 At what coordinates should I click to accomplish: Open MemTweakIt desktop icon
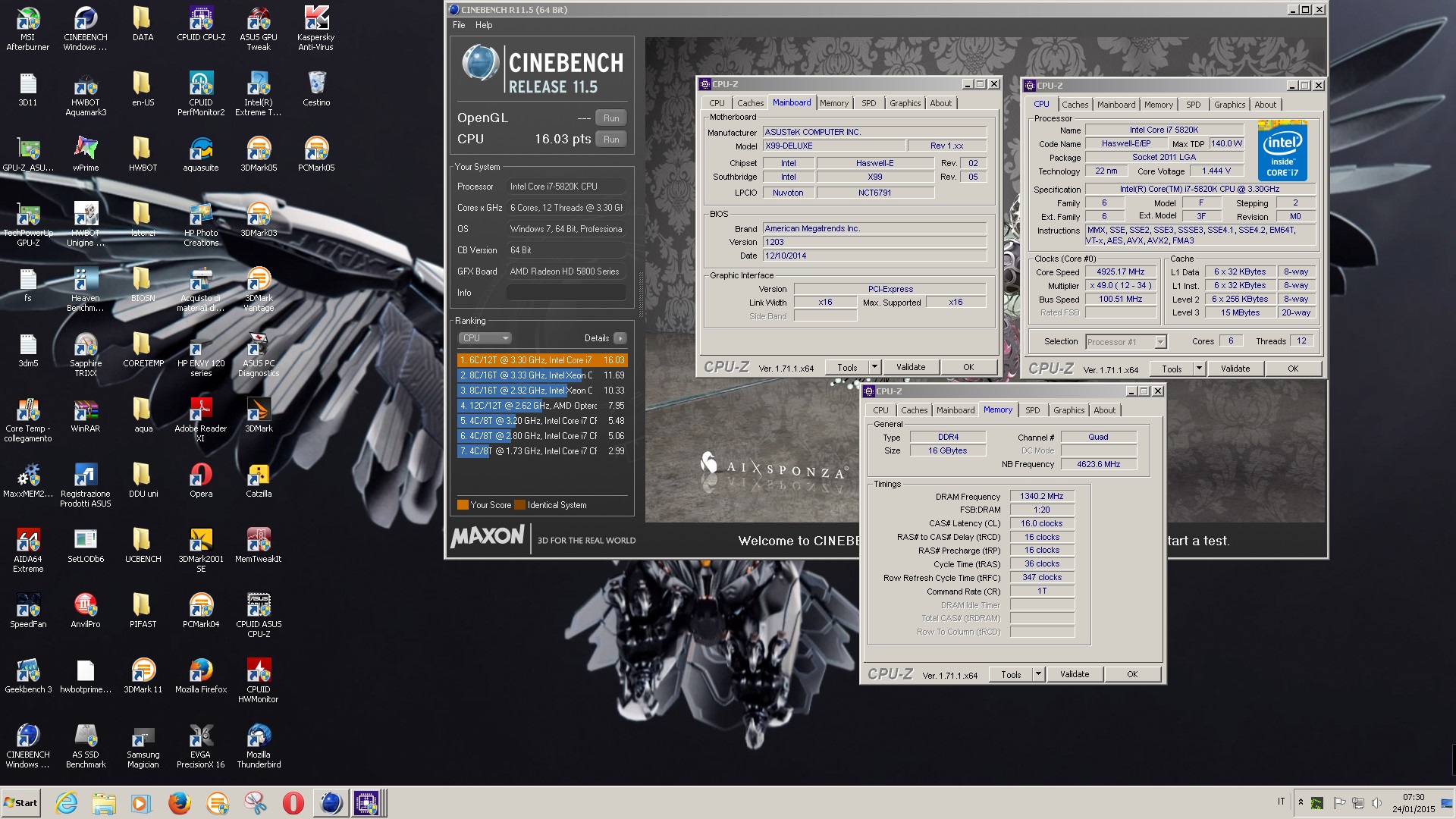(x=259, y=546)
